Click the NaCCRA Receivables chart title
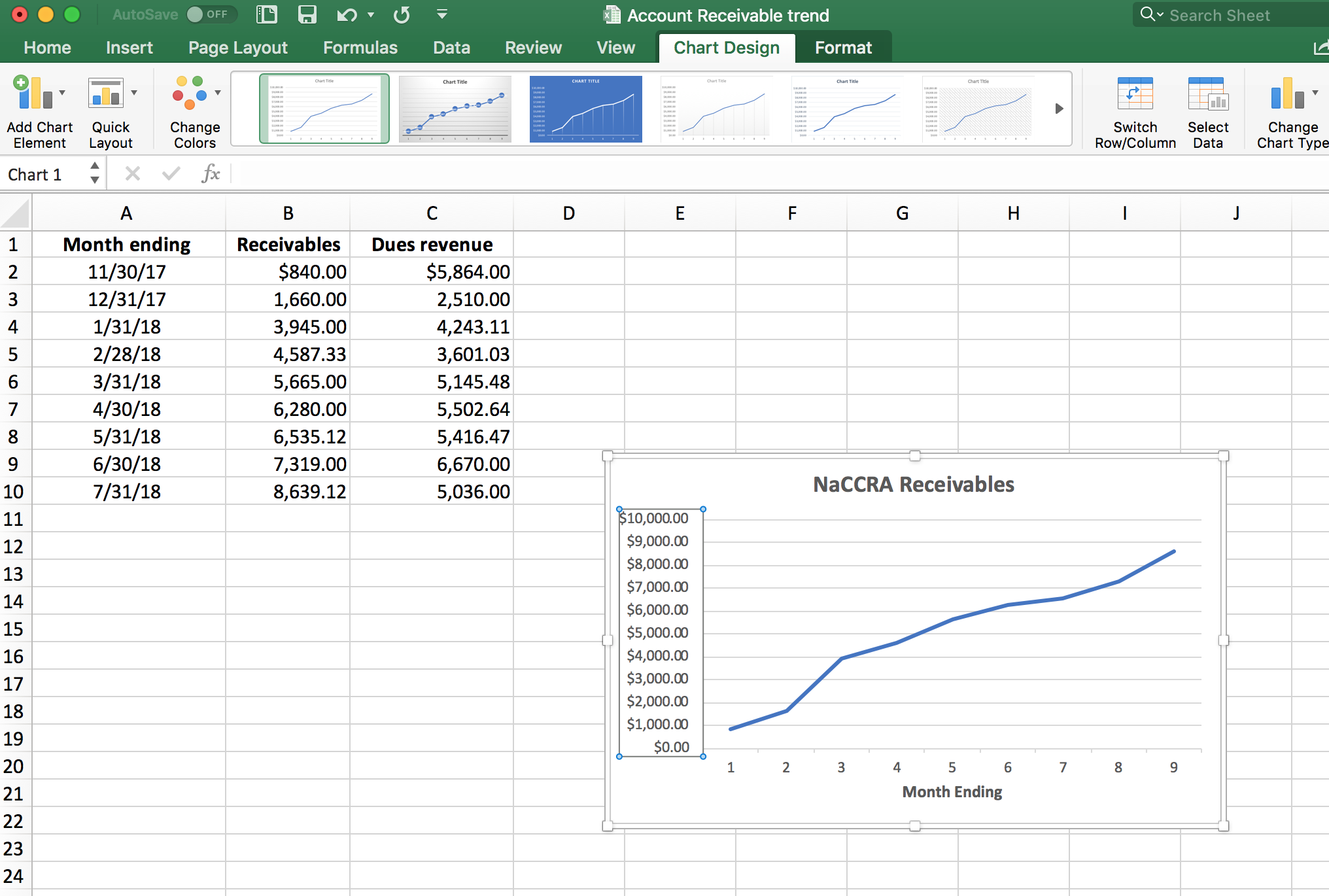Viewport: 1329px width, 896px height. coord(913,485)
